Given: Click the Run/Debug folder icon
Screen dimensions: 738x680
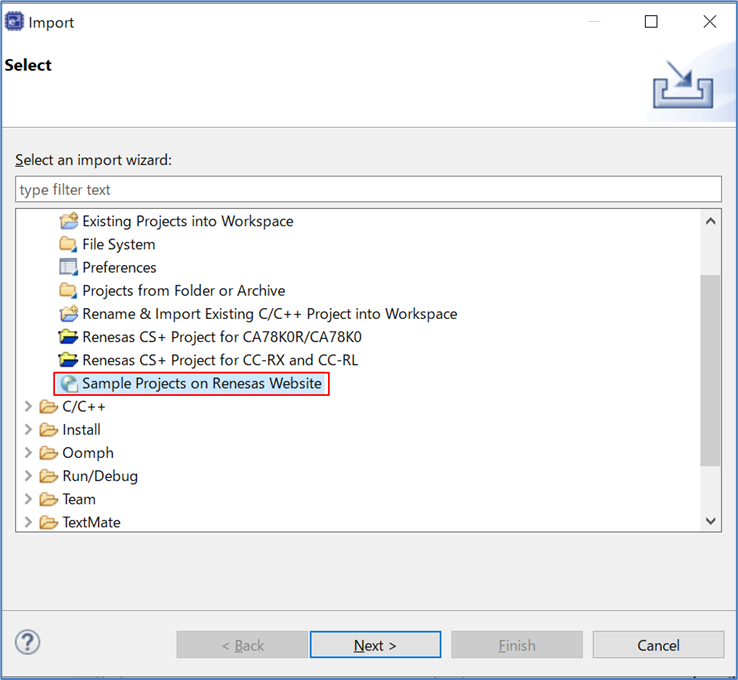Looking at the screenshot, I should (x=48, y=476).
